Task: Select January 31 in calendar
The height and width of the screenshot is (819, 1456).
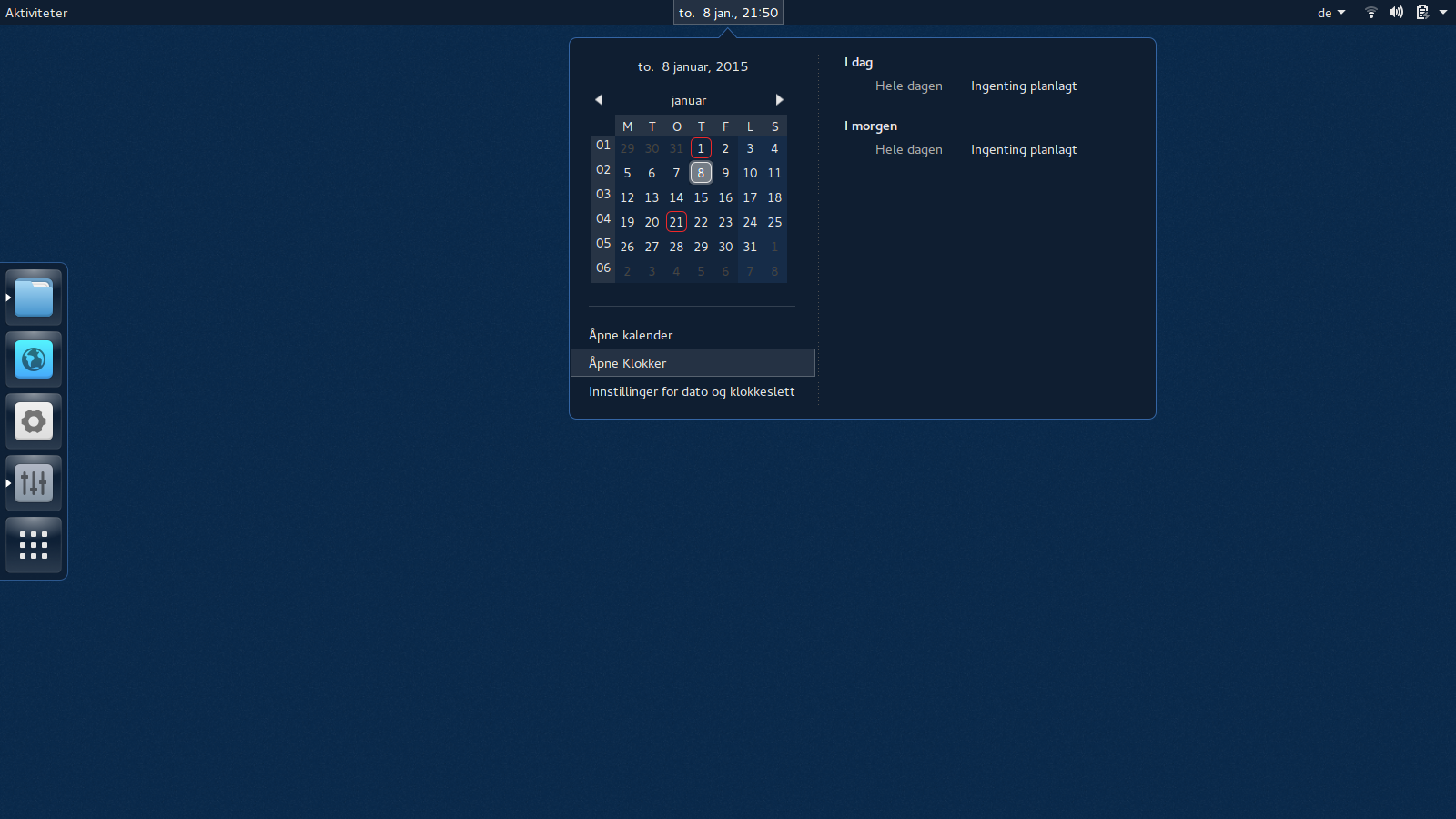Action: click(x=750, y=247)
